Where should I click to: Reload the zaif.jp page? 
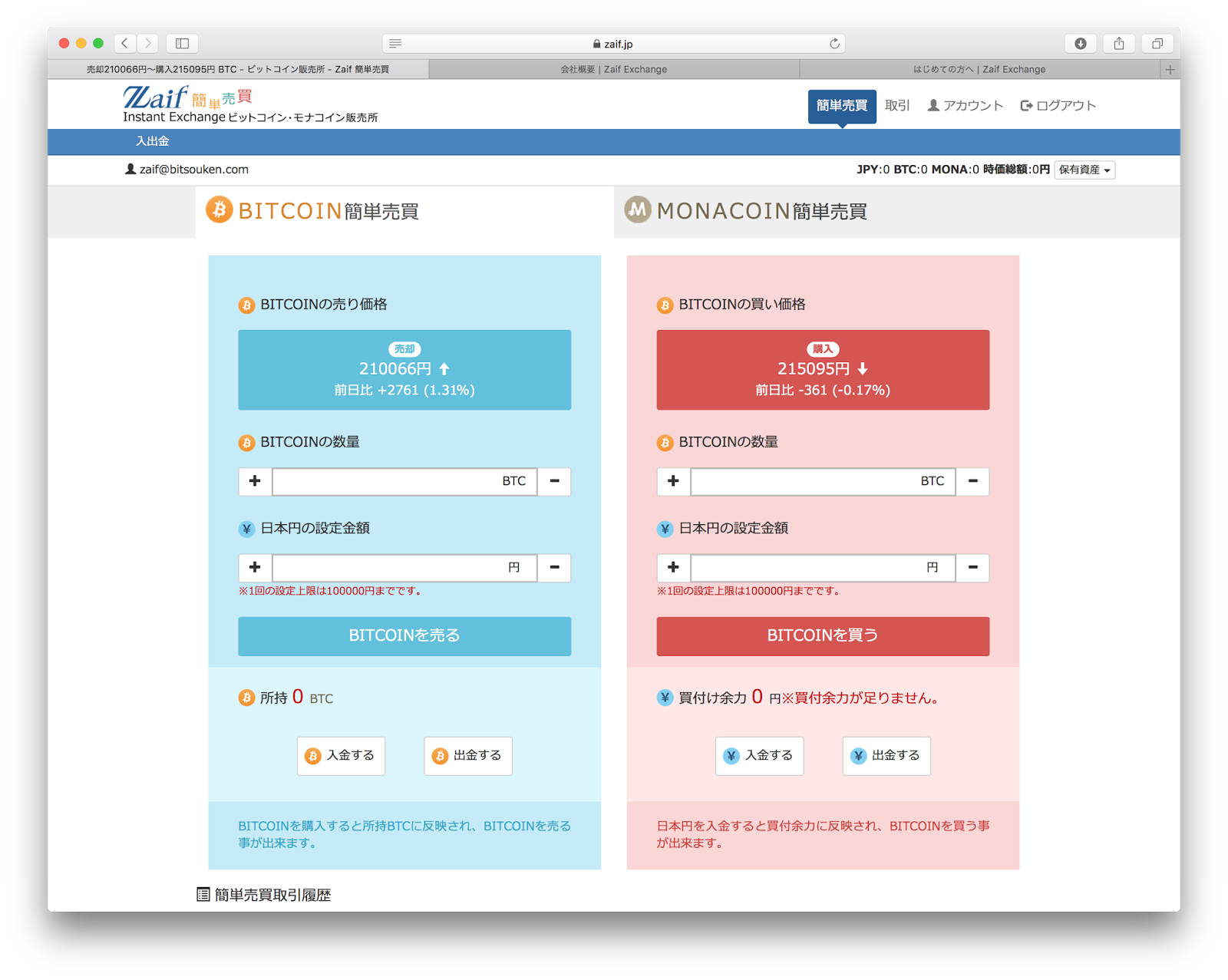pyautogui.click(x=834, y=44)
